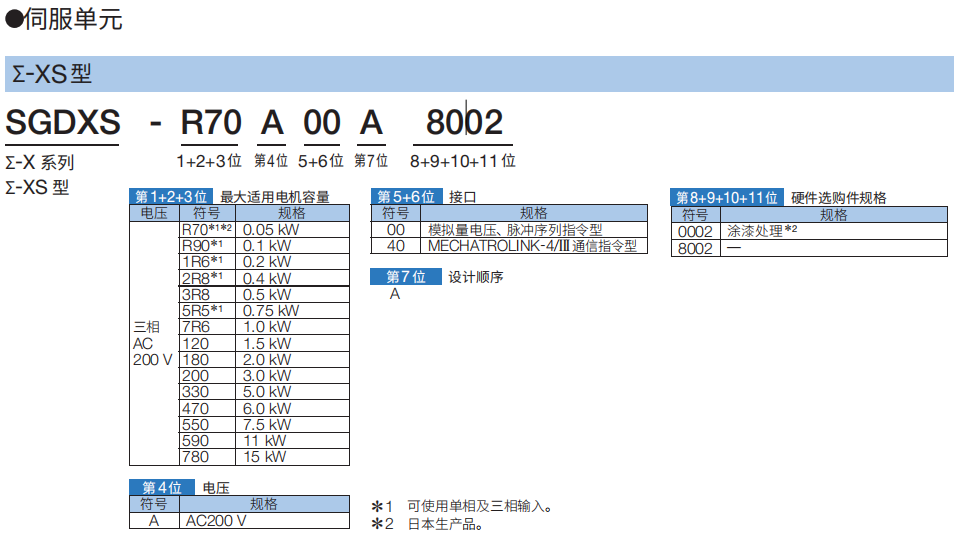Viewport: 954px width, 544px height.
Task: Click 接口 section title
Action: coord(462,197)
